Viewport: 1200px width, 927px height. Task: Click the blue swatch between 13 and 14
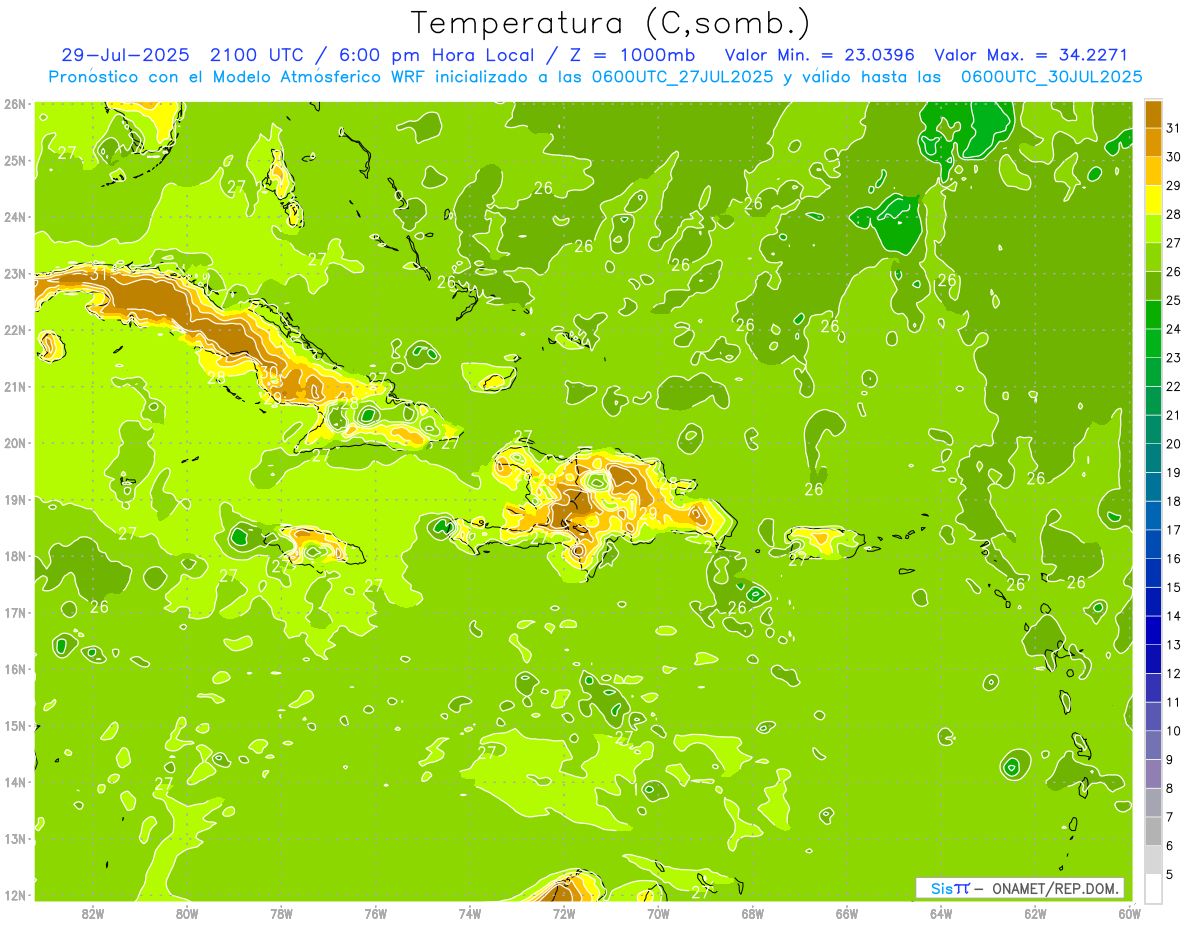point(1153,630)
